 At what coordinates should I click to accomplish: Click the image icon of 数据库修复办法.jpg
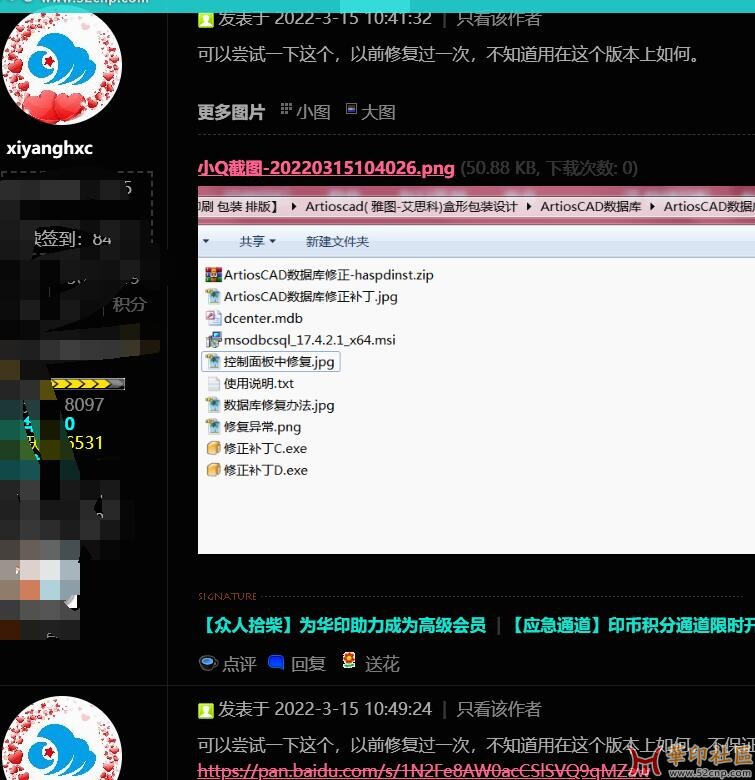pyautogui.click(x=213, y=405)
